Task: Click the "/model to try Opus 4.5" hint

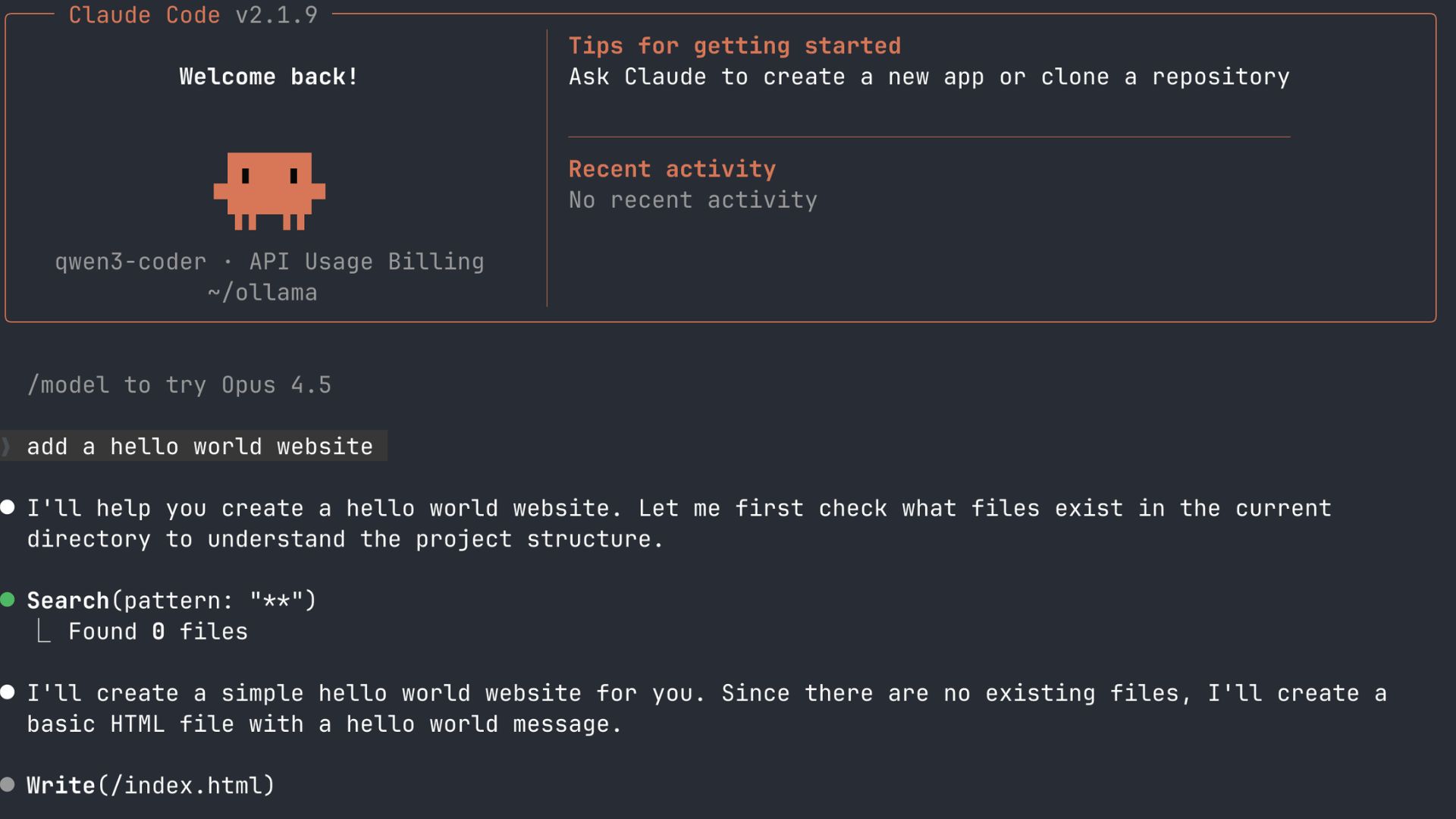Action: click(179, 384)
